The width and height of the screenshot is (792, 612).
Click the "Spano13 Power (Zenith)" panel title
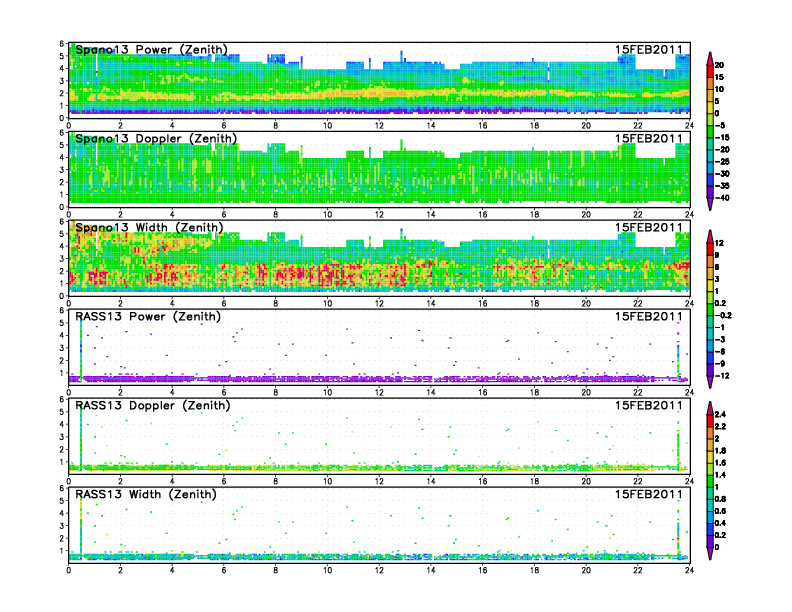click(x=152, y=50)
